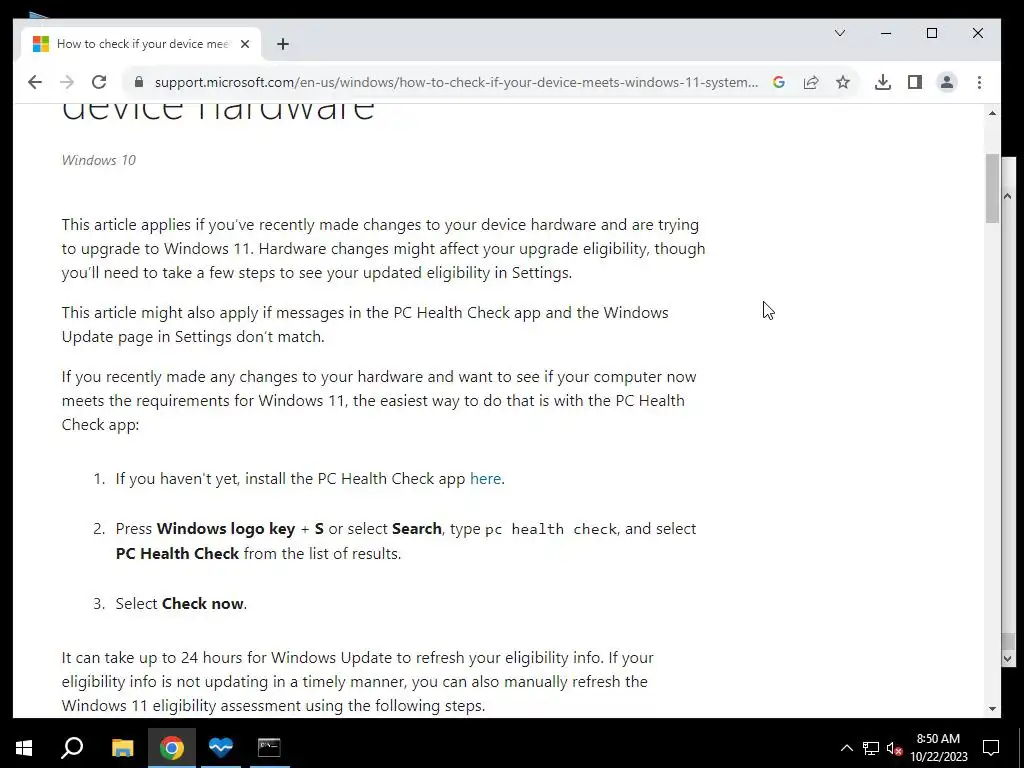The image size is (1024, 768).
Task: Reload the current page
Action: 99,82
